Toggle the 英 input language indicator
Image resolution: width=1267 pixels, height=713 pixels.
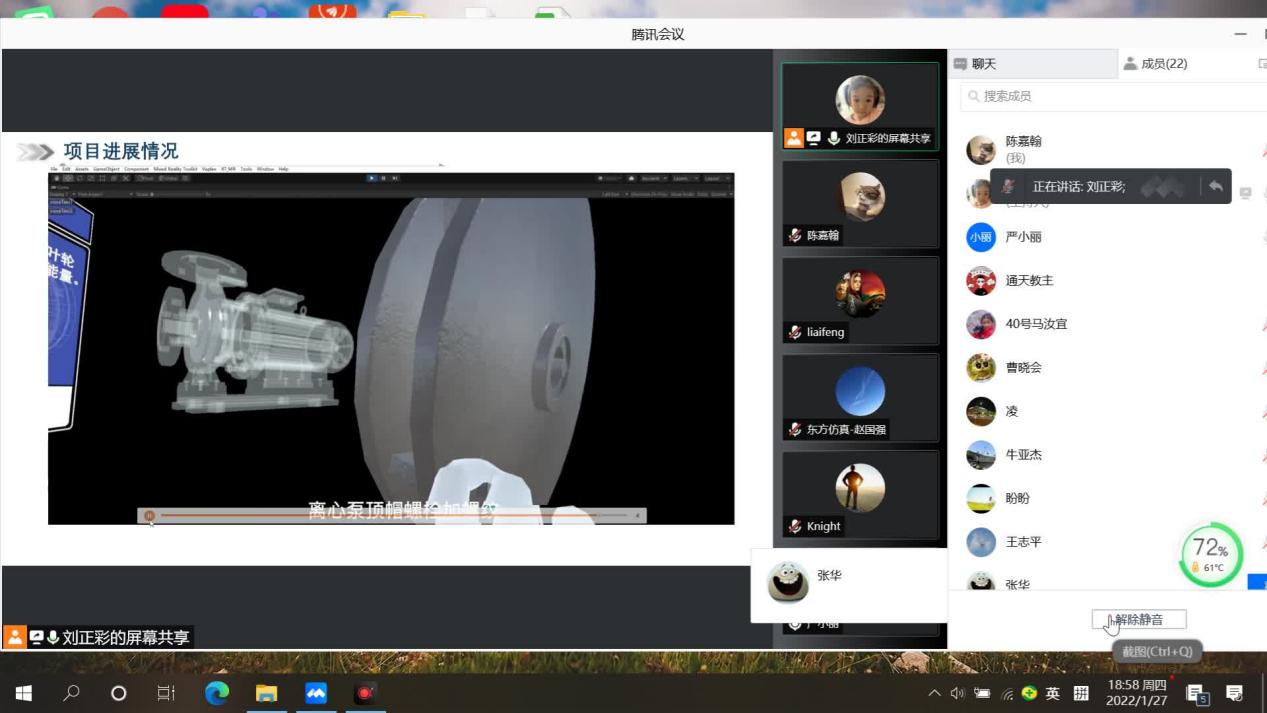[1053, 694]
